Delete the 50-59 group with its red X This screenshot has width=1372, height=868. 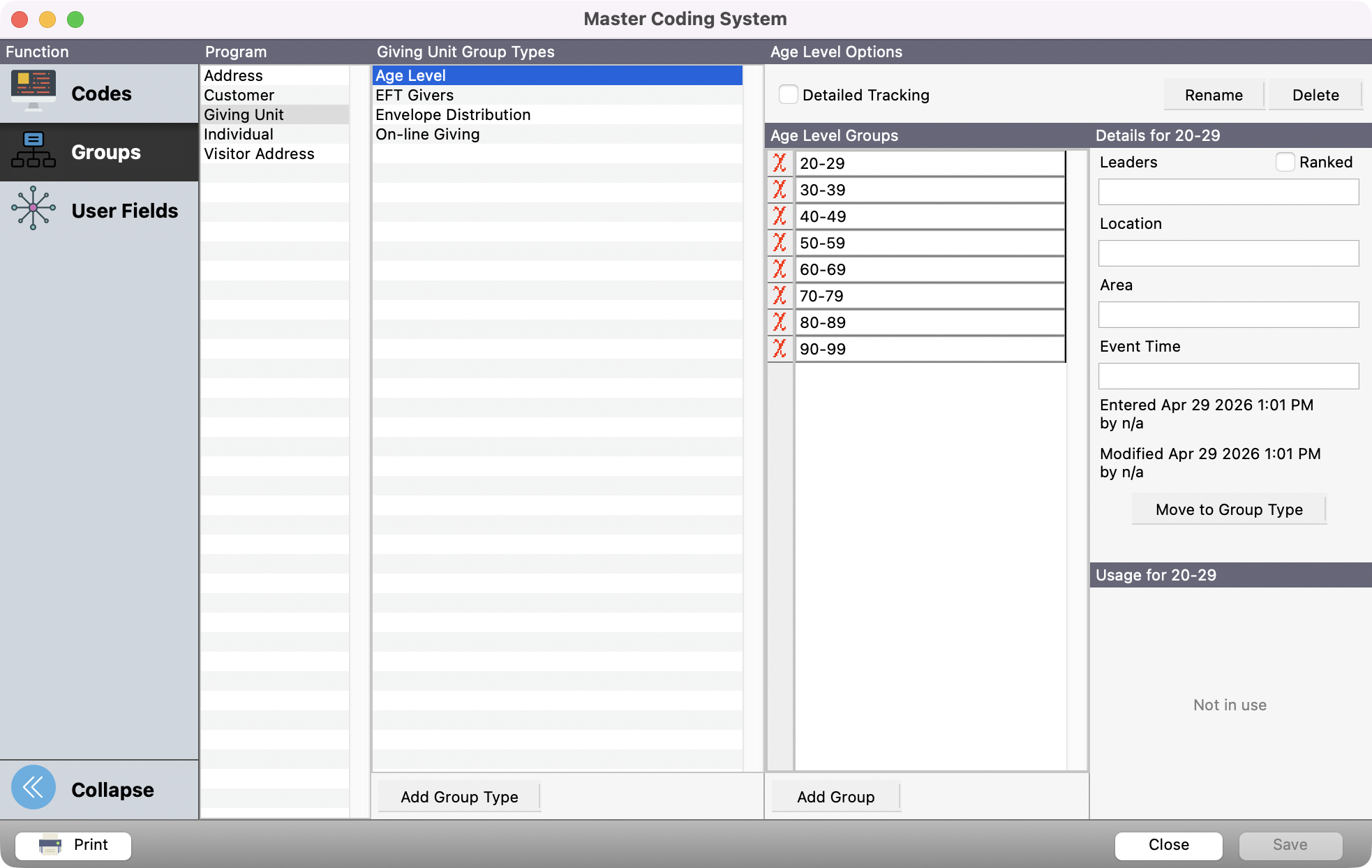(780, 243)
